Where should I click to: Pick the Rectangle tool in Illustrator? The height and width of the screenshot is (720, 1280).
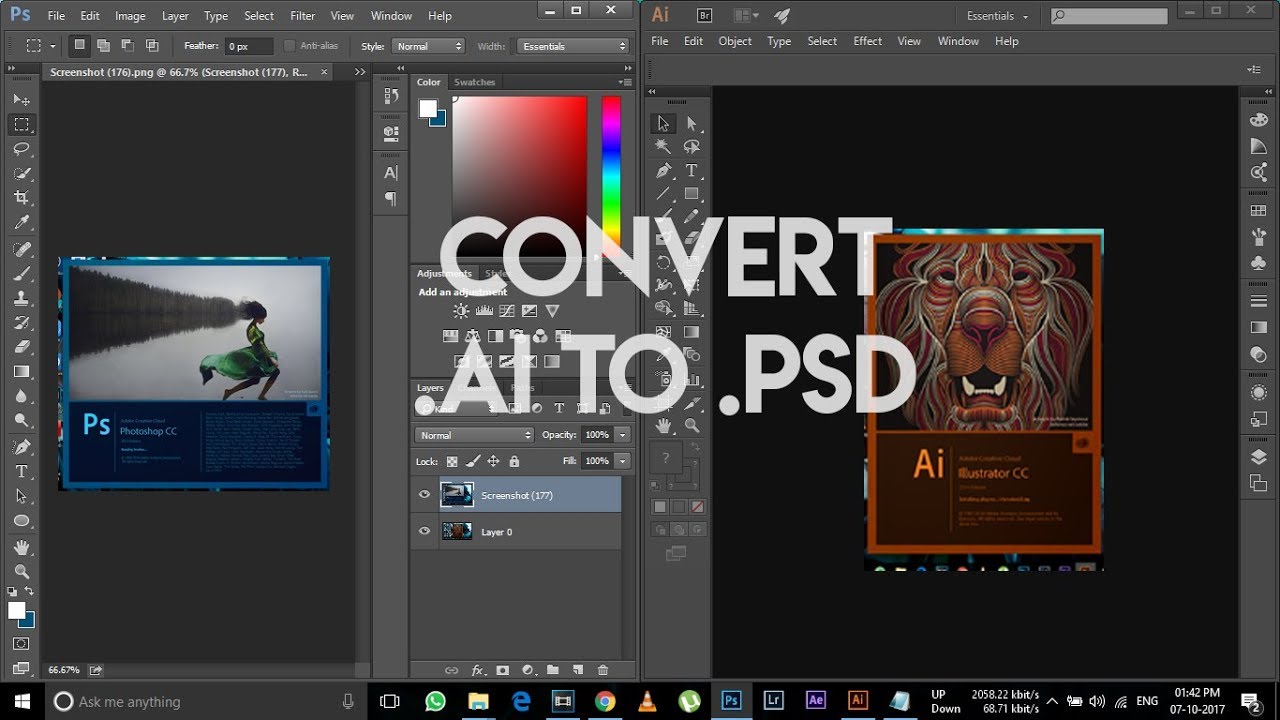(x=691, y=194)
